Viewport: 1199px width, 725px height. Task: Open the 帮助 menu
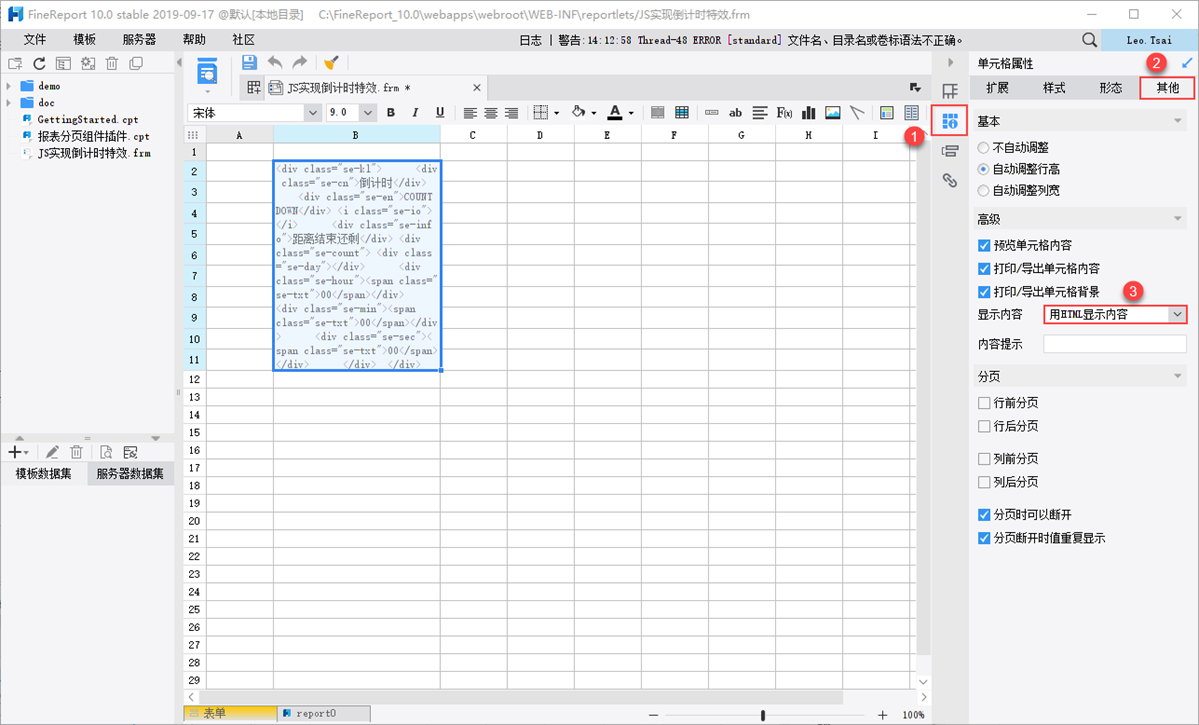click(194, 40)
